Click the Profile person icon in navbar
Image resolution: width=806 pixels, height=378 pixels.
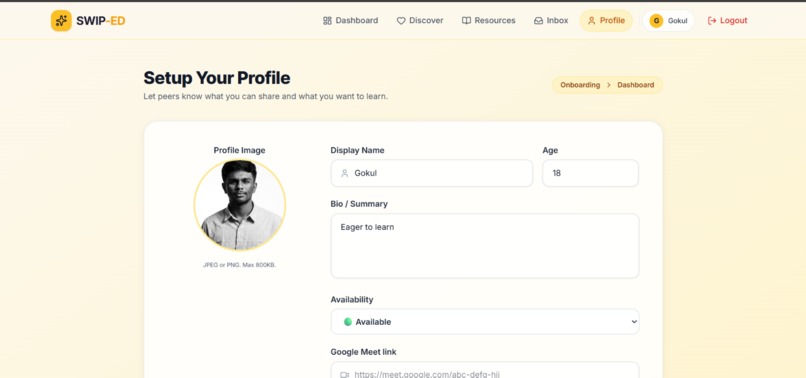pyautogui.click(x=591, y=21)
